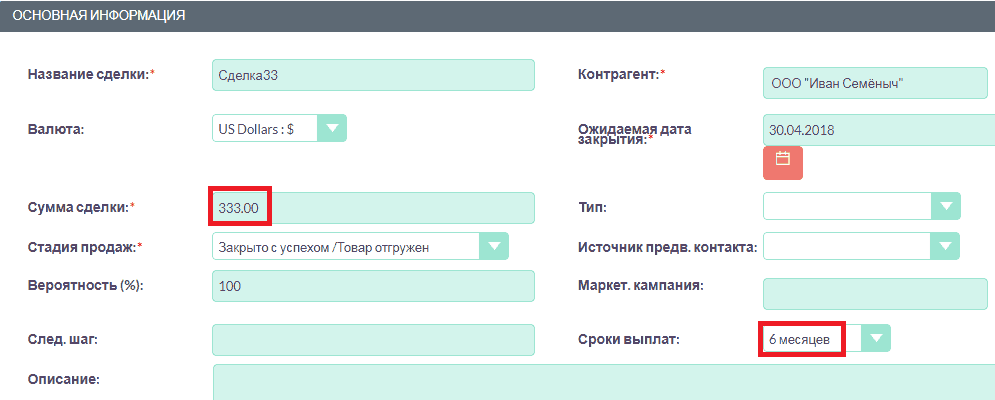Click the След. шаг input field

tap(373, 339)
